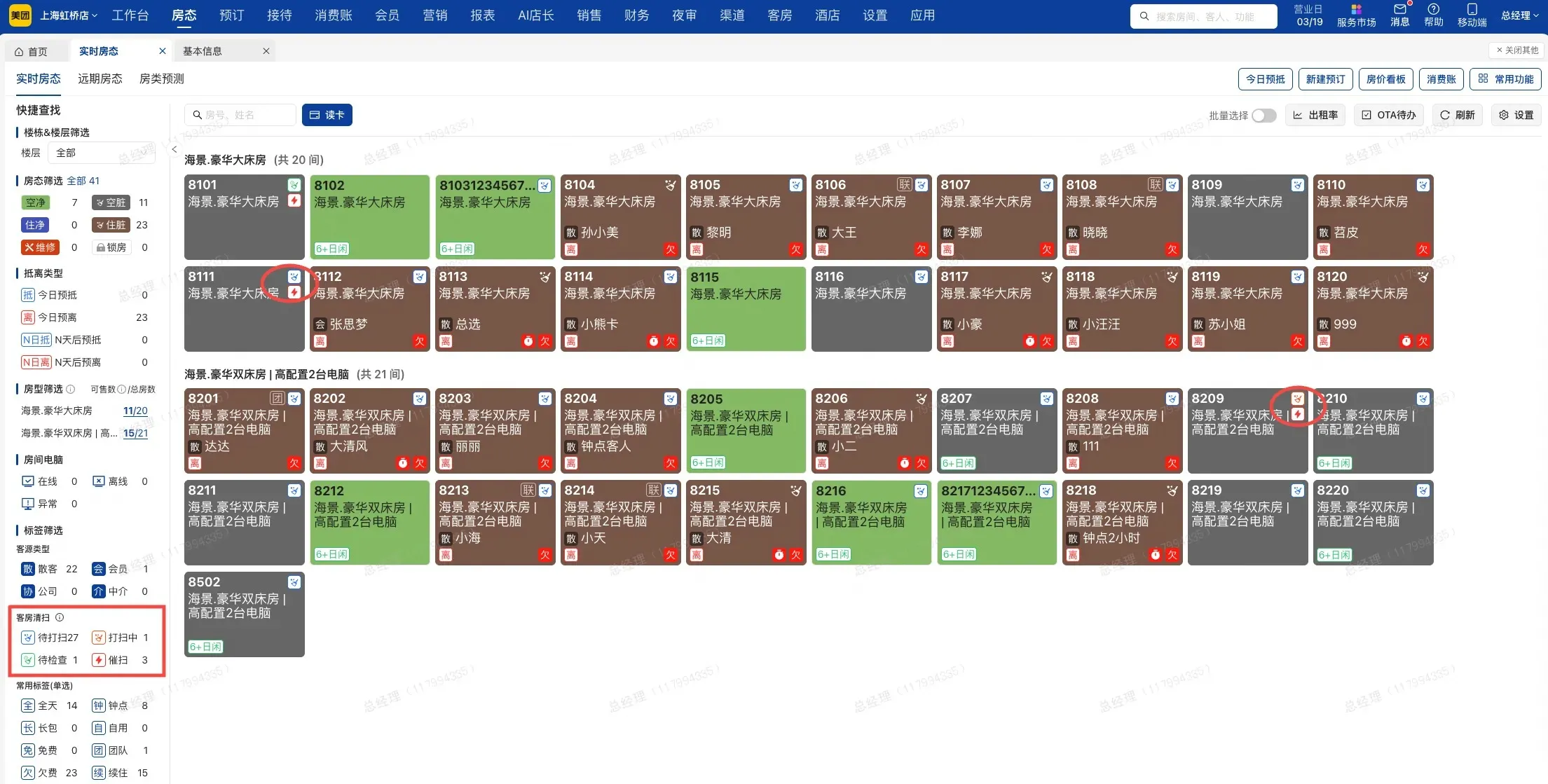
Task: Select the 待打扫 cleaning status filter icon
Action: (27, 638)
